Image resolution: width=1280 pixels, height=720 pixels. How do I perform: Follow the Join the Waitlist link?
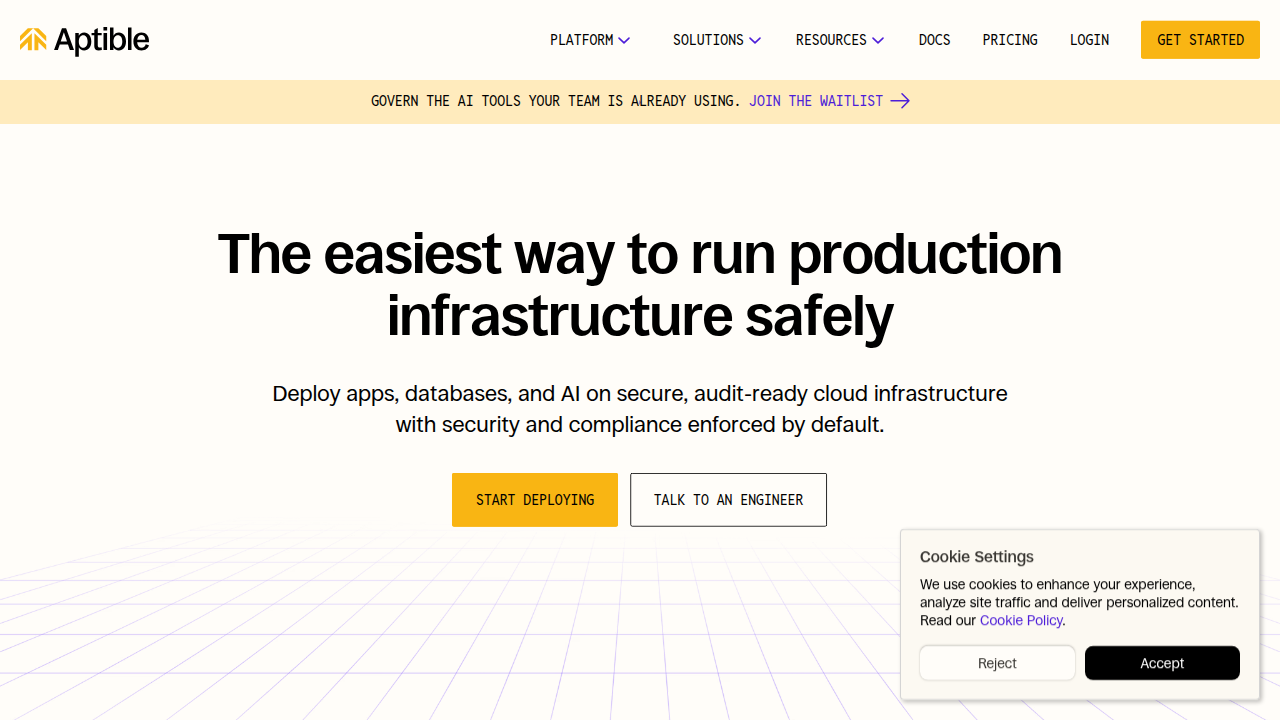click(x=816, y=101)
